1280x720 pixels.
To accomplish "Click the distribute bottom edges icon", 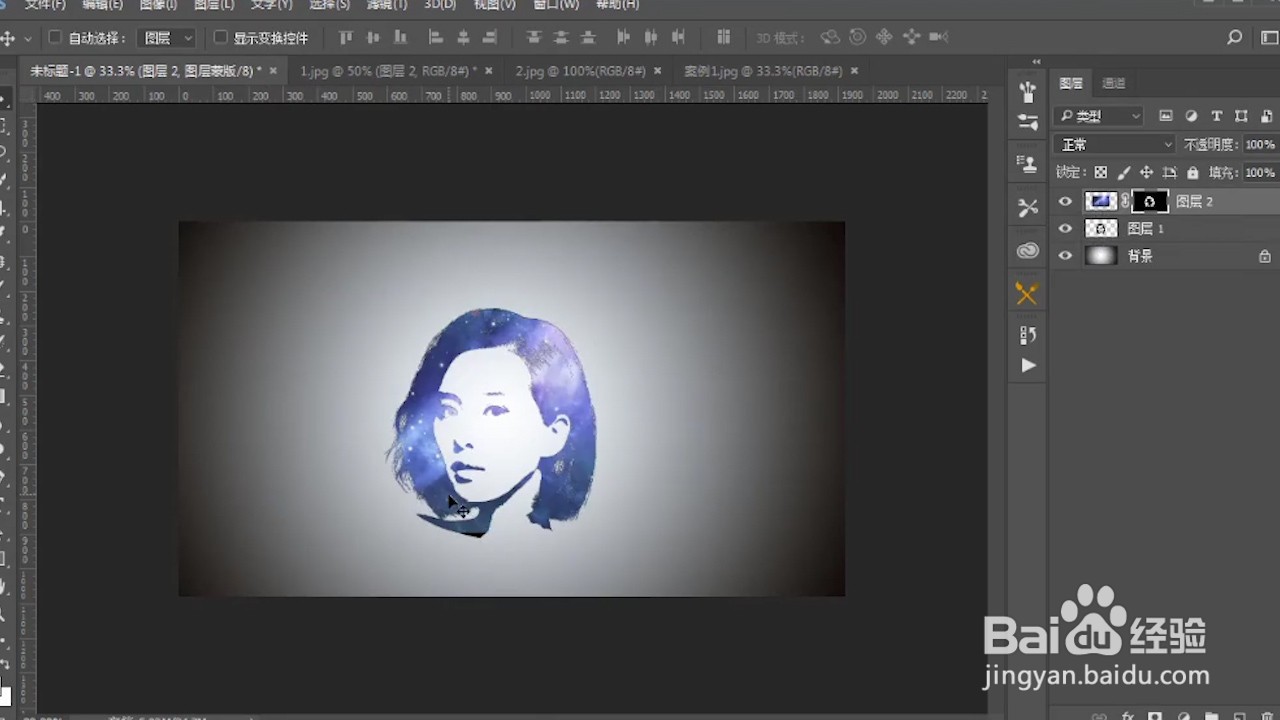I will click(588, 38).
